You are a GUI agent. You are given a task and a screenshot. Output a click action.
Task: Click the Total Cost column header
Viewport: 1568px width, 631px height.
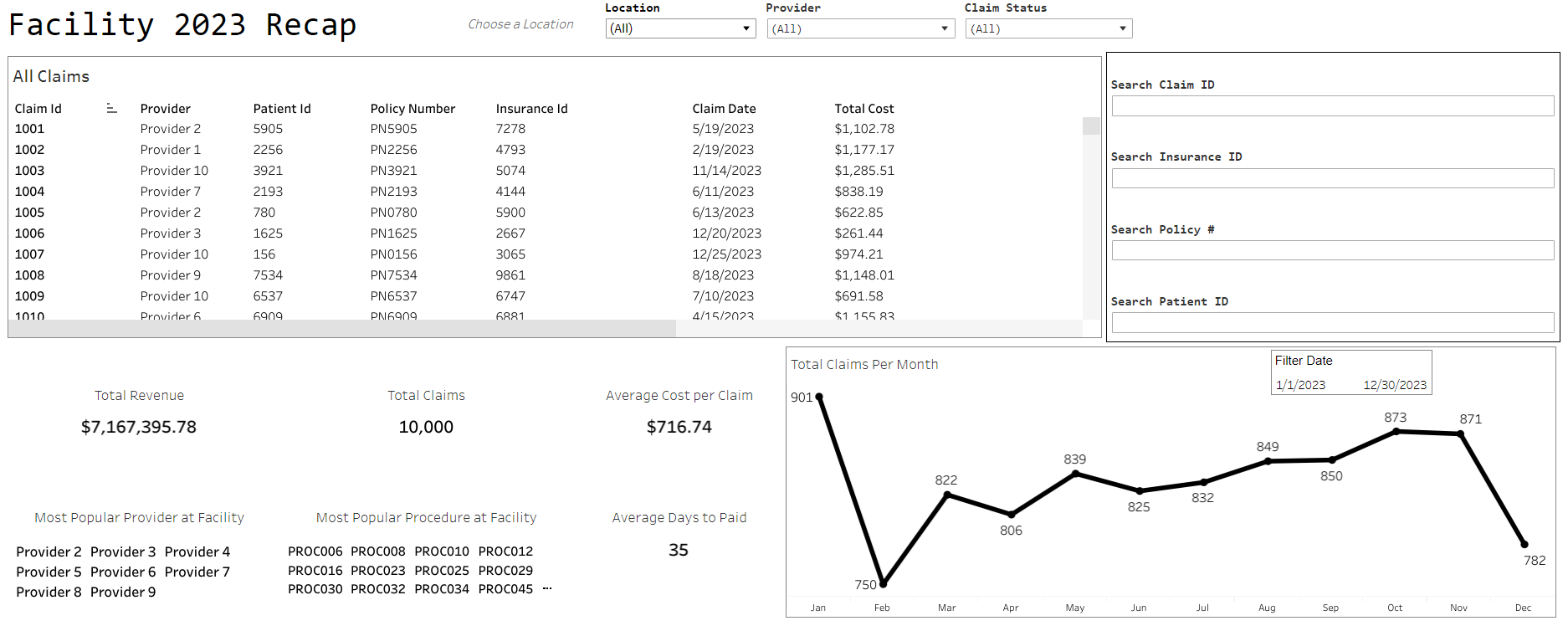[863, 109]
